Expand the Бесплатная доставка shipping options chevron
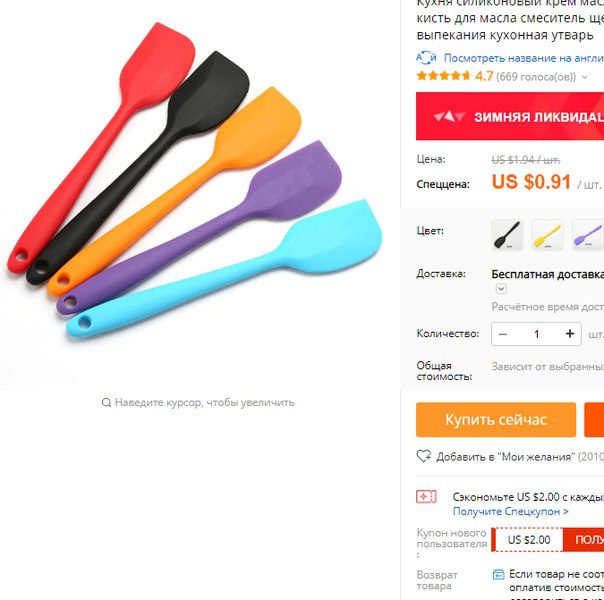The image size is (604, 600). pos(501,289)
